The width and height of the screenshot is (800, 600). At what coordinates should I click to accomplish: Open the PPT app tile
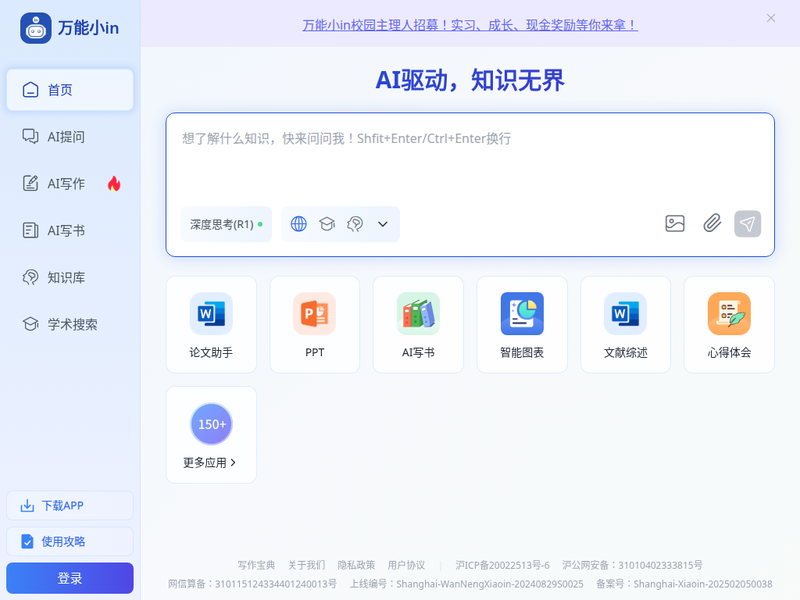(x=314, y=324)
